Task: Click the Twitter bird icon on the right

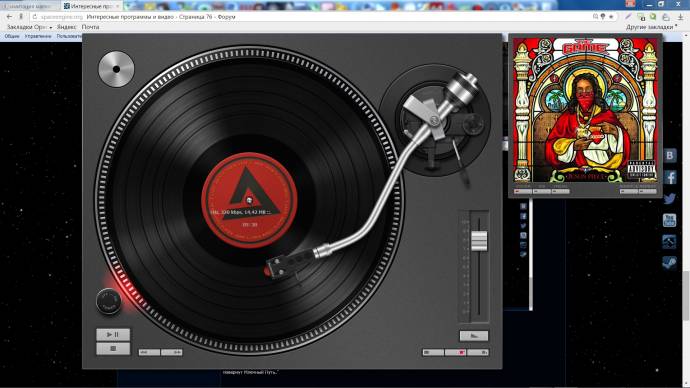Action: (x=670, y=198)
